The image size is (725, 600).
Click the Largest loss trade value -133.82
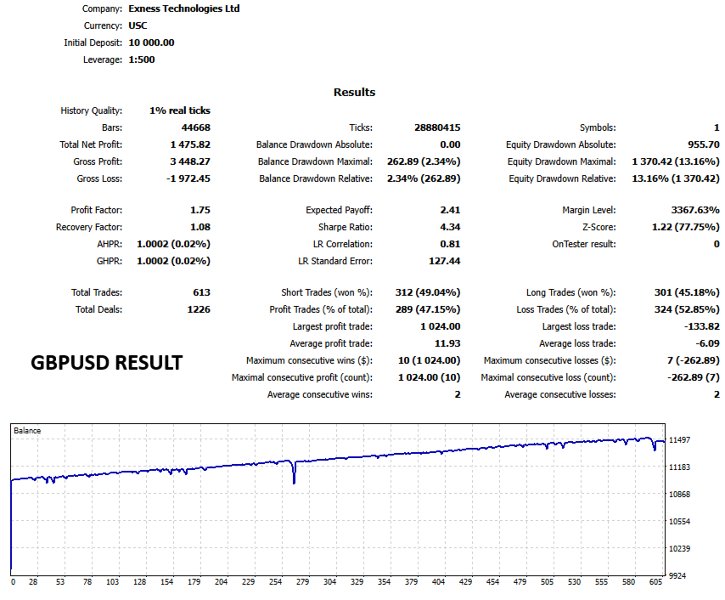(x=702, y=327)
